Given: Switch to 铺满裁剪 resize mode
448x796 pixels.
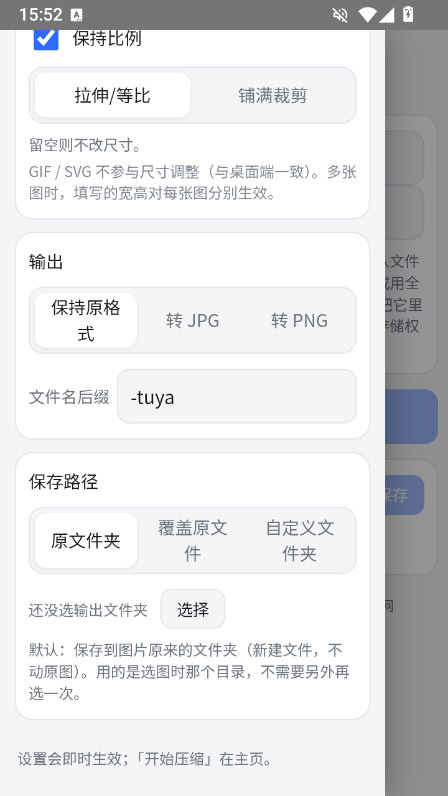Looking at the screenshot, I should [x=272, y=95].
